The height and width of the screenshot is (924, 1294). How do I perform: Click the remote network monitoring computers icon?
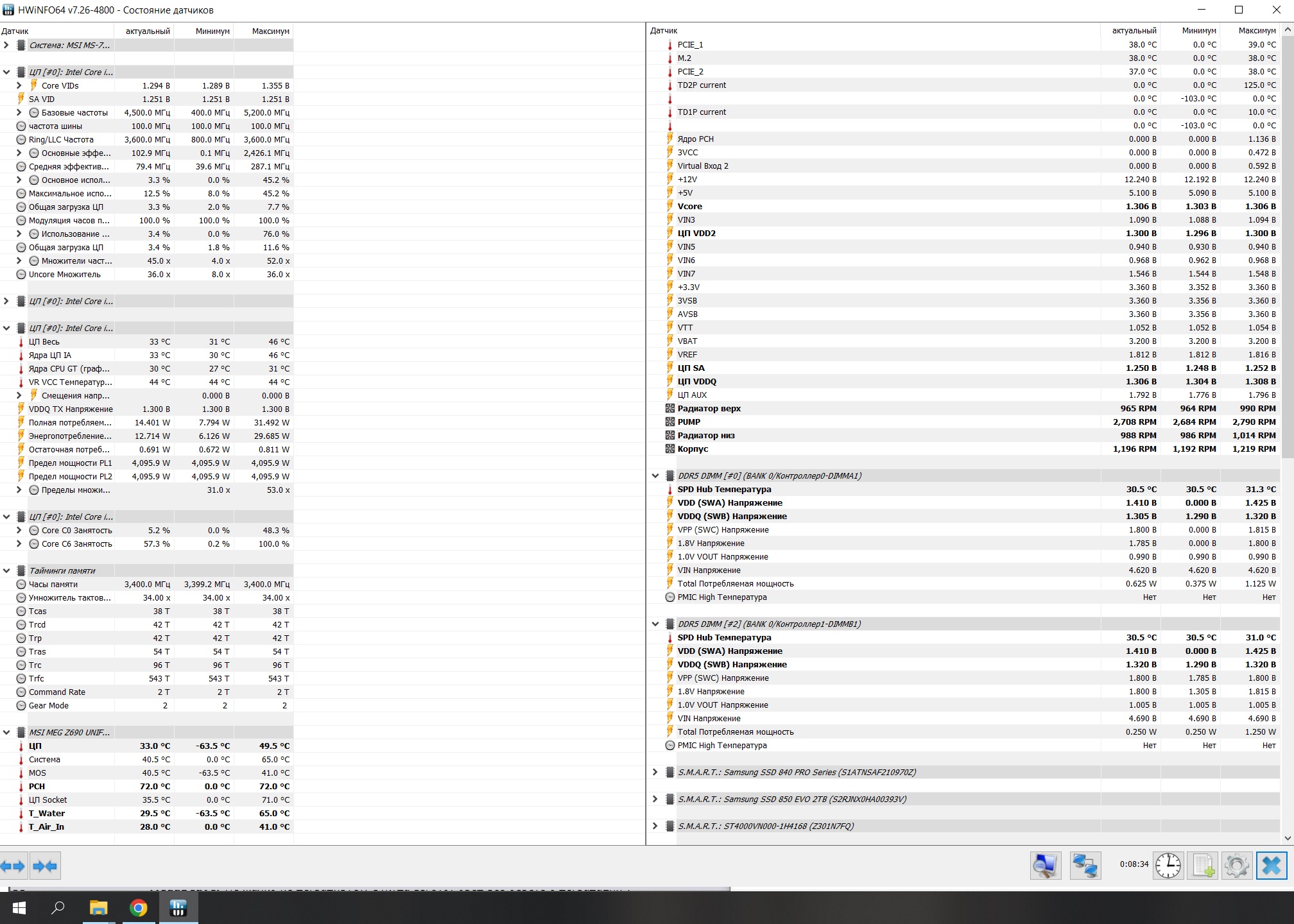[1085, 866]
